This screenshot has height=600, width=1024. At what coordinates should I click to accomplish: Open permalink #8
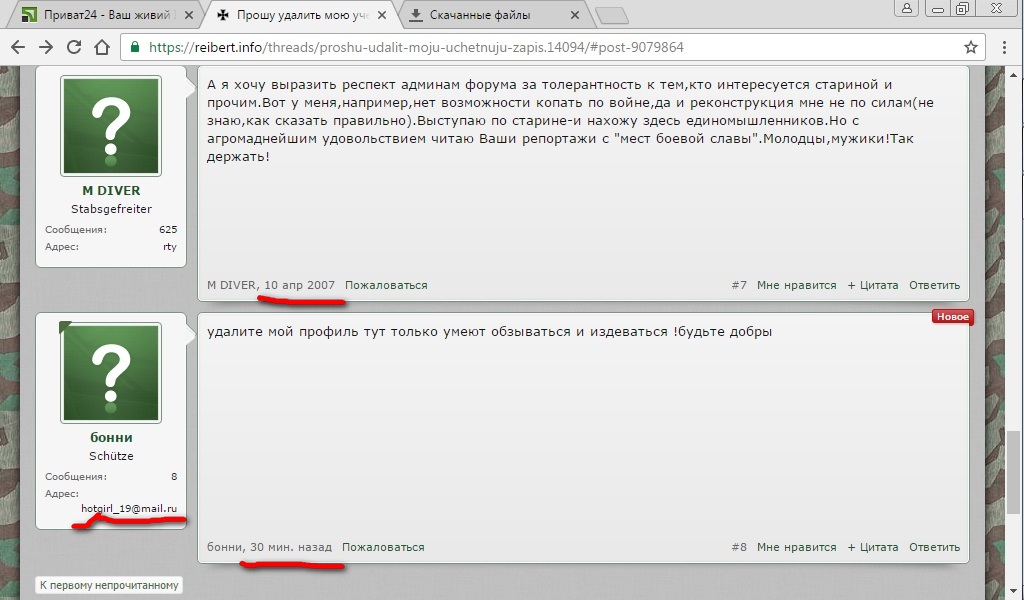[x=739, y=547]
